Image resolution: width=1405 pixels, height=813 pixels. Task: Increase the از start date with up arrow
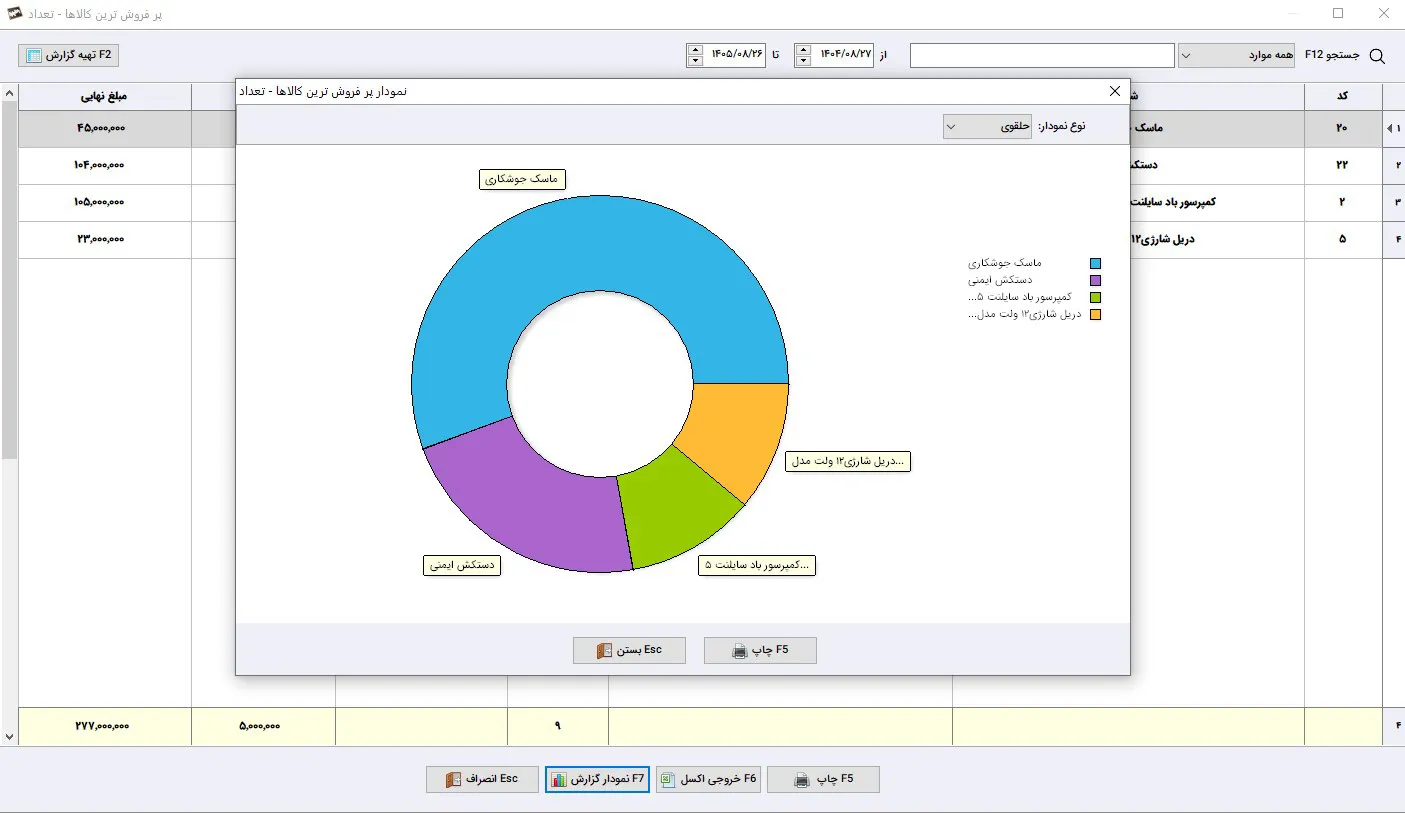coord(804,49)
